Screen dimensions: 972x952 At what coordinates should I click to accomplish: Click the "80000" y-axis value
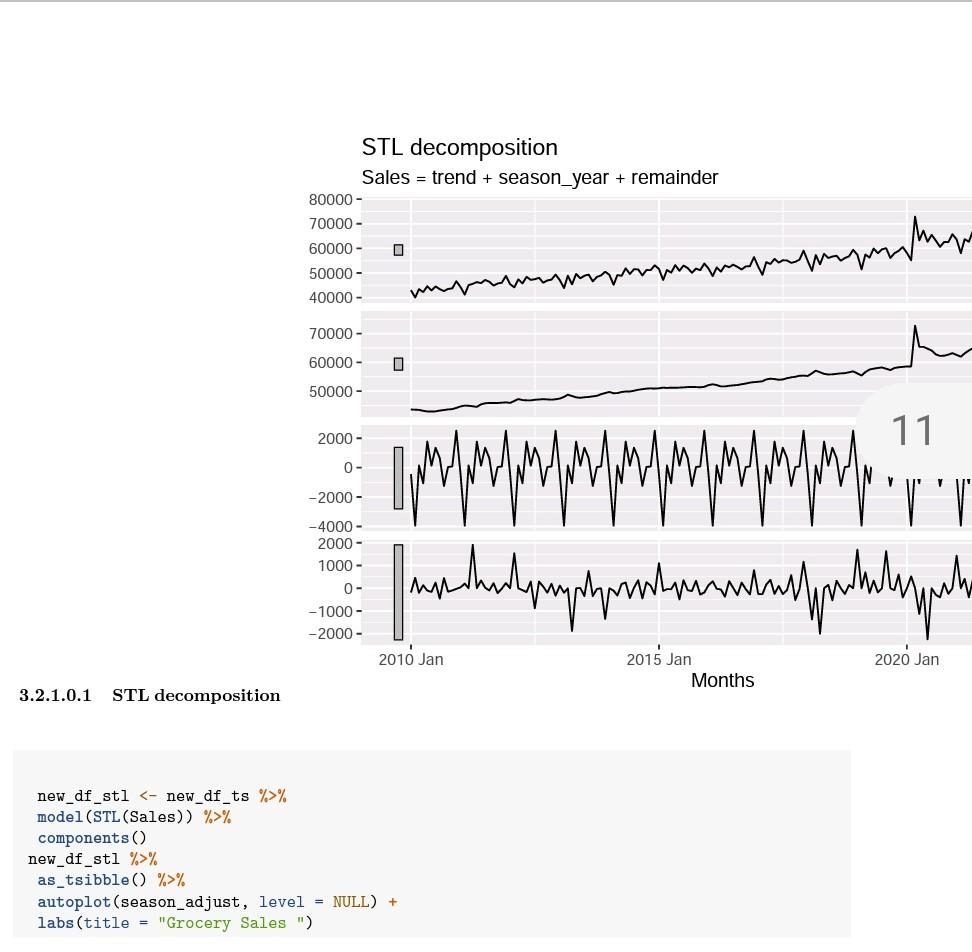[331, 200]
